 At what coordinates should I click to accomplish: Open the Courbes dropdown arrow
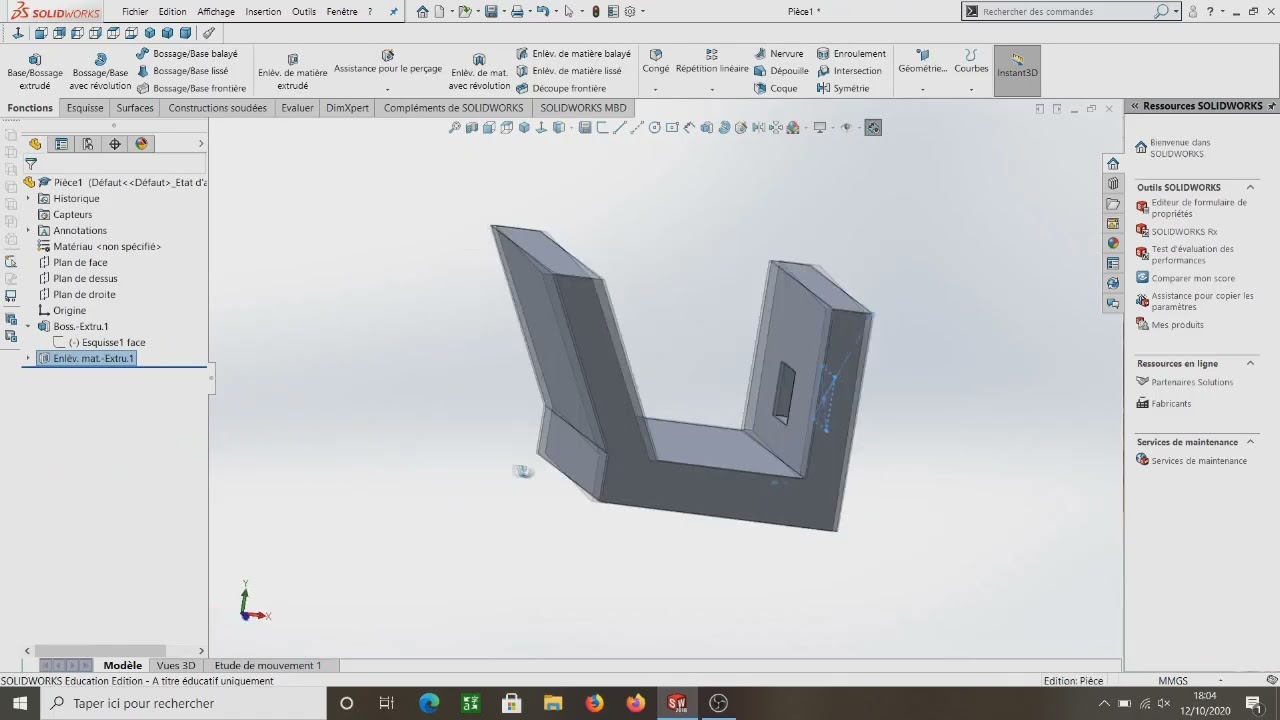click(x=971, y=89)
